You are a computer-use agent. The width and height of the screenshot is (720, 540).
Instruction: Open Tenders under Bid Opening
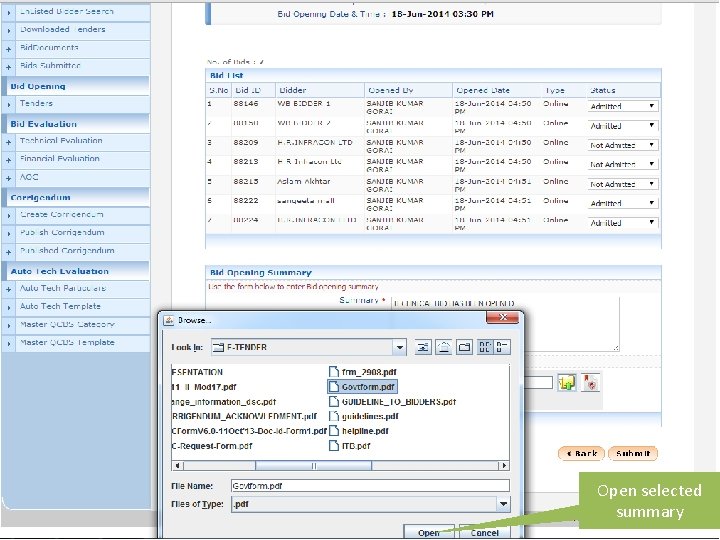click(x=36, y=103)
